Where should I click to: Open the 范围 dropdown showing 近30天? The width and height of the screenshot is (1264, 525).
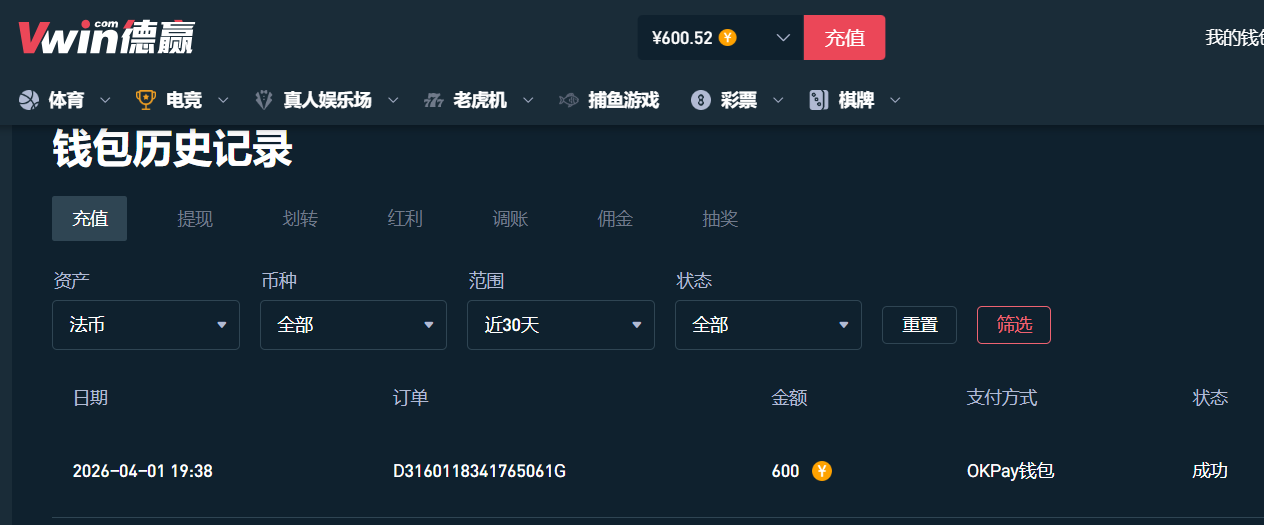(561, 325)
